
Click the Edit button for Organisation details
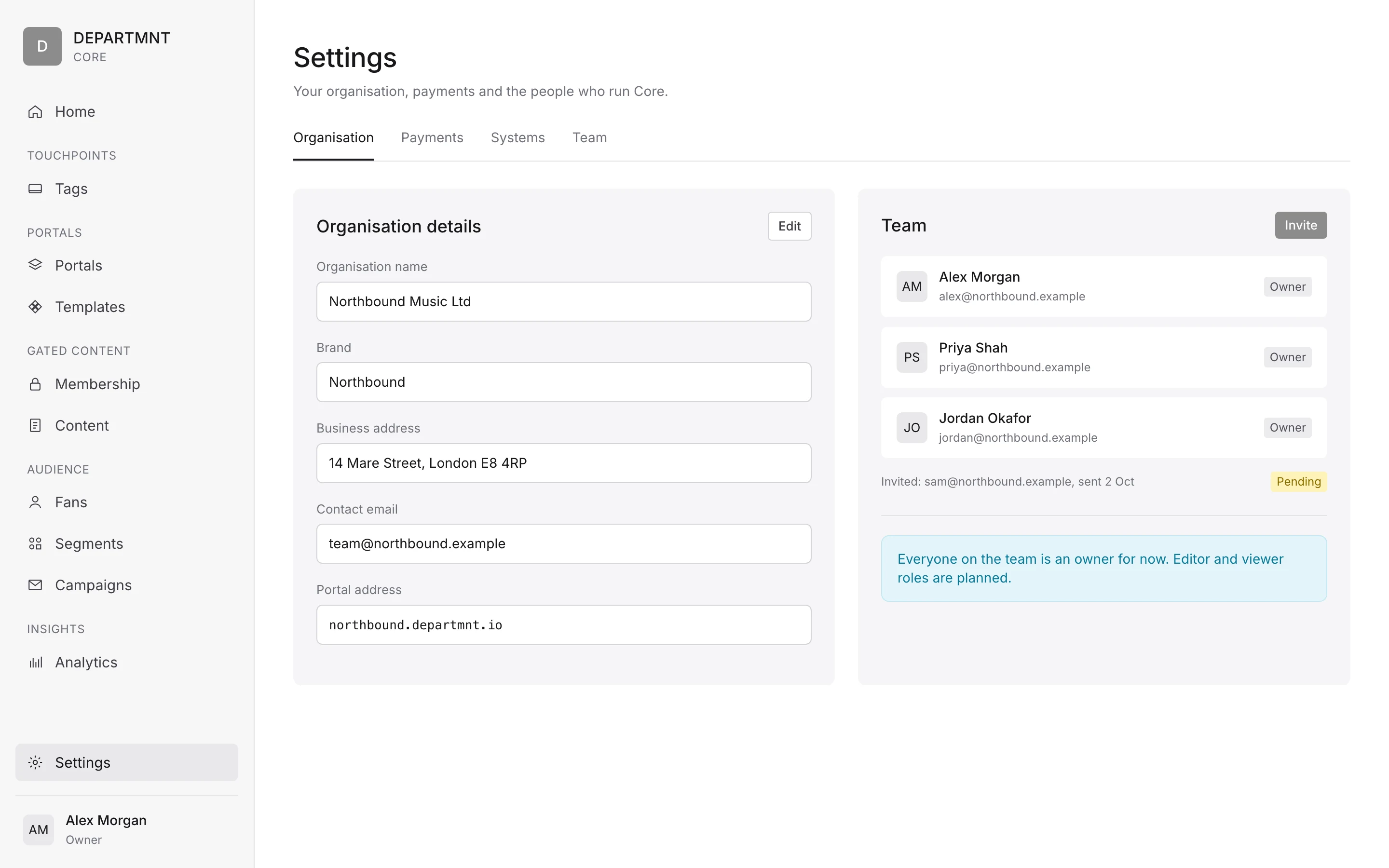[789, 226]
